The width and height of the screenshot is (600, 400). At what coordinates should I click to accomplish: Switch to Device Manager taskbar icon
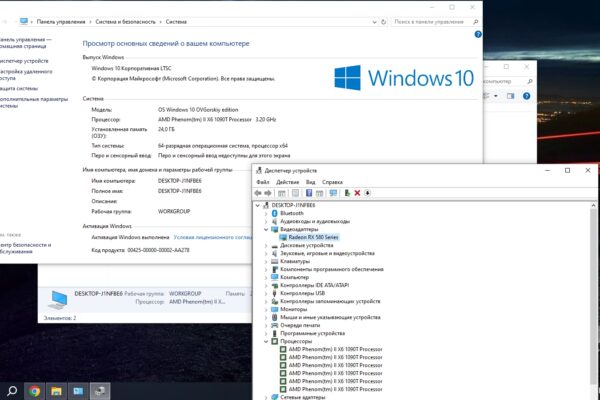[x=100, y=391]
